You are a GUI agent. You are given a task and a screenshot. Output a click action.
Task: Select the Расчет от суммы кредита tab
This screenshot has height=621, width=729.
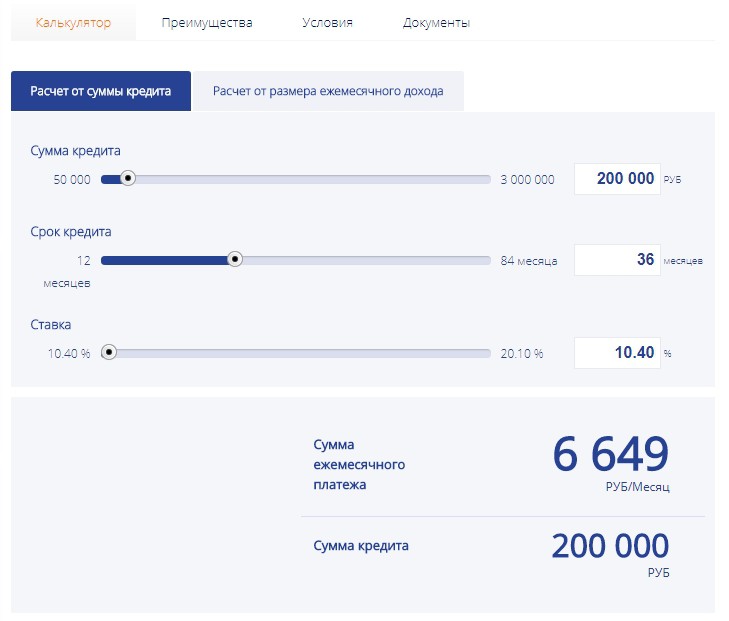tap(101, 91)
